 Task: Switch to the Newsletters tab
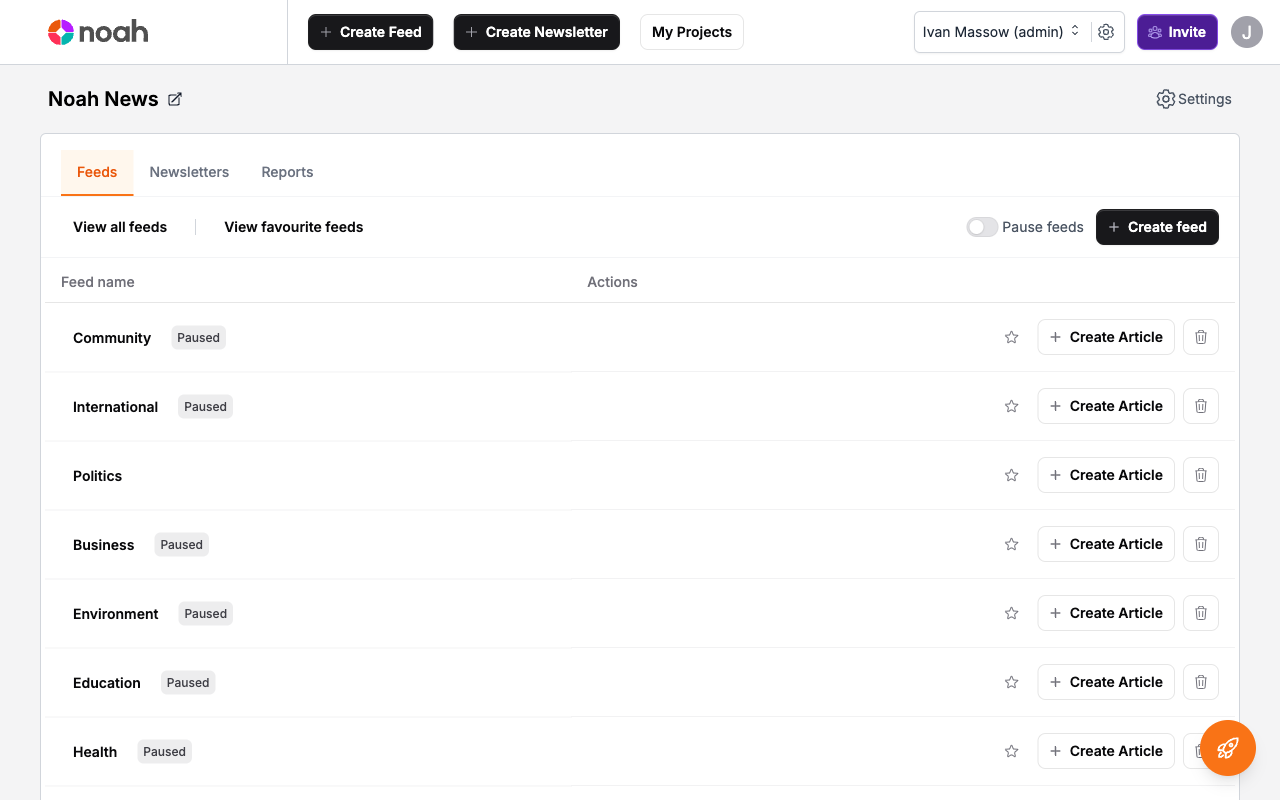click(189, 172)
